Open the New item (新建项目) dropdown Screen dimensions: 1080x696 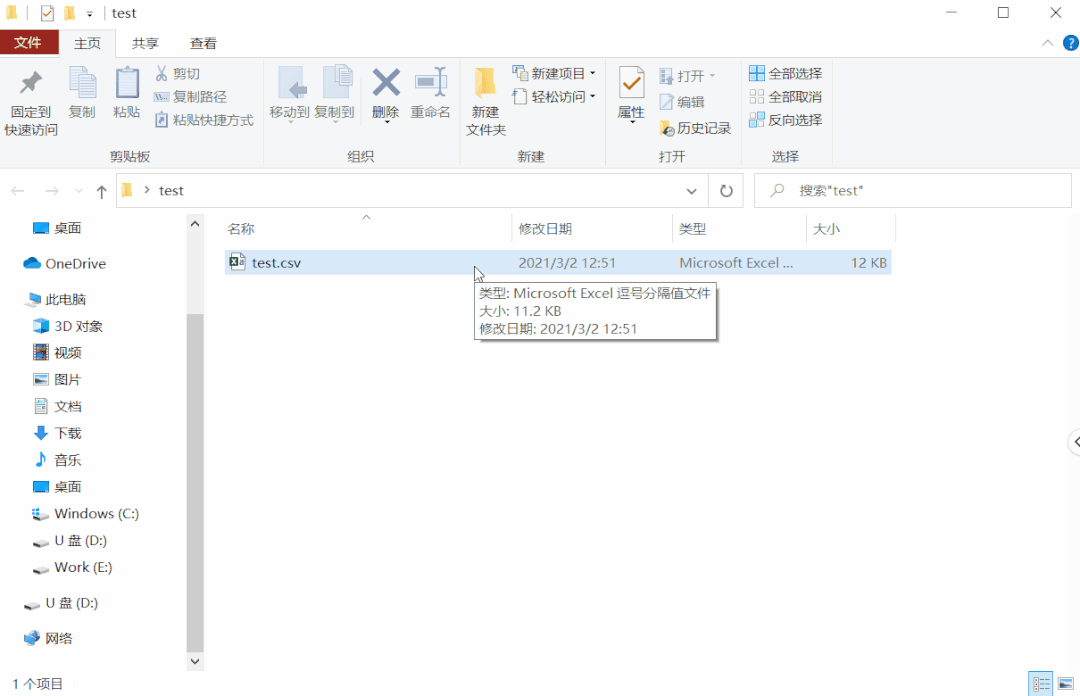click(554, 73)
